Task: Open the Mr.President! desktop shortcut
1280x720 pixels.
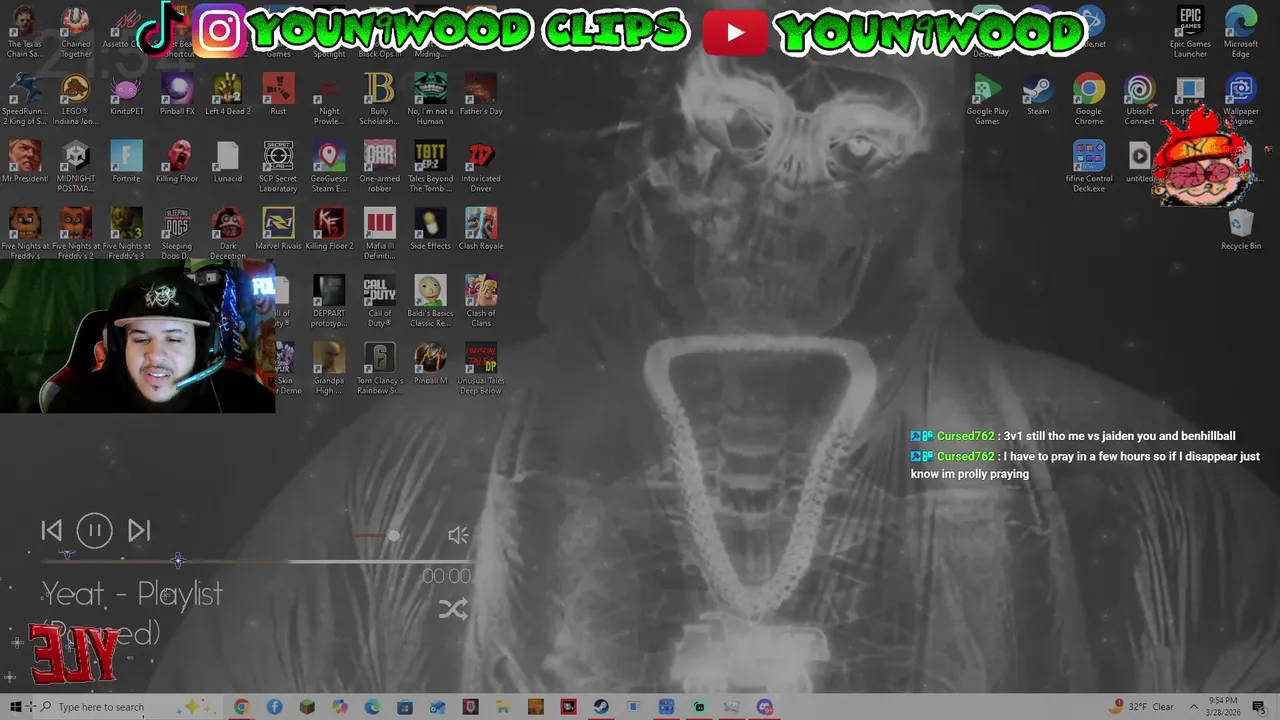Action: [x=25, y=162]
